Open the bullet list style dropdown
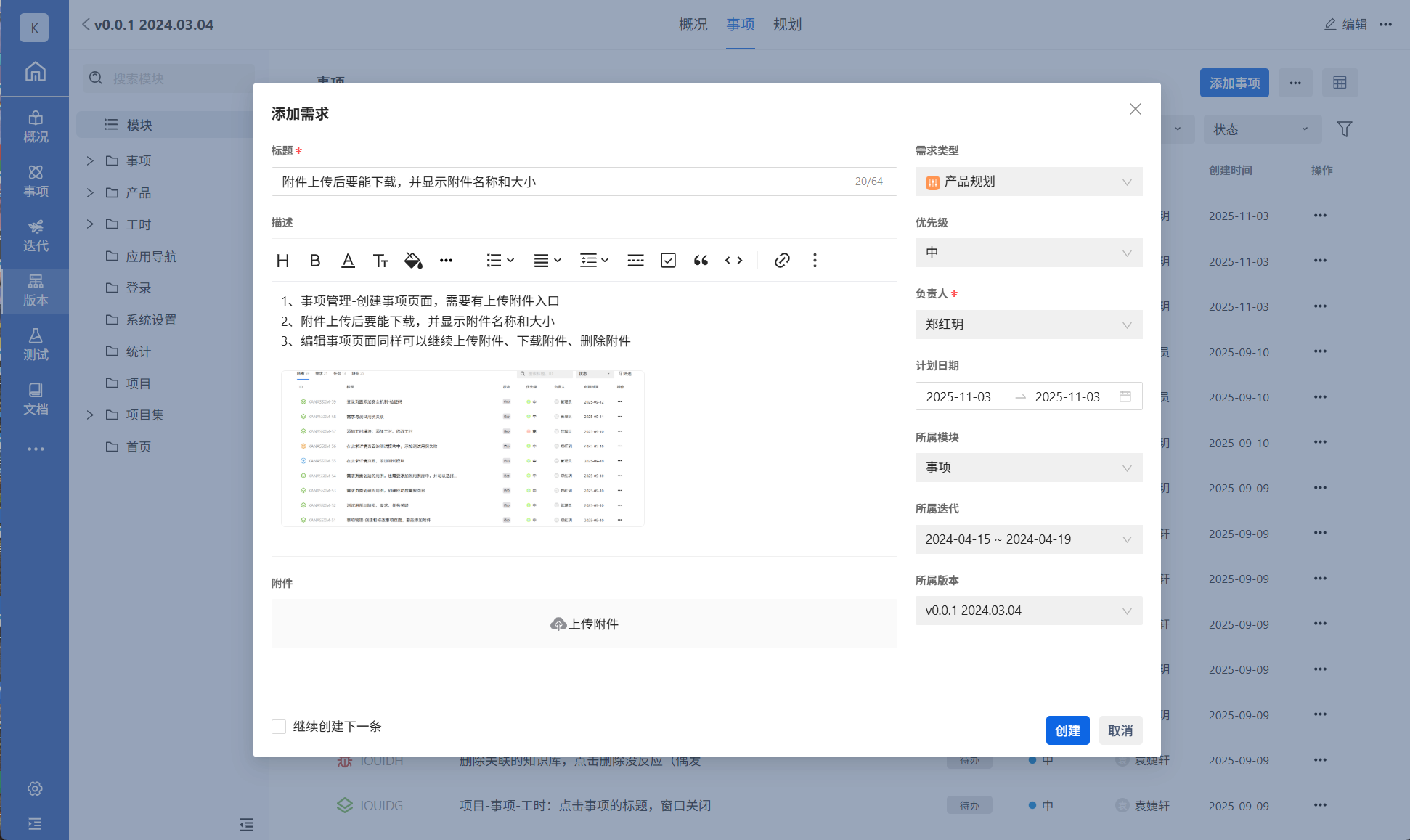Image resolution: width=1410 pixels, height=840 pixels. point(500,261)
